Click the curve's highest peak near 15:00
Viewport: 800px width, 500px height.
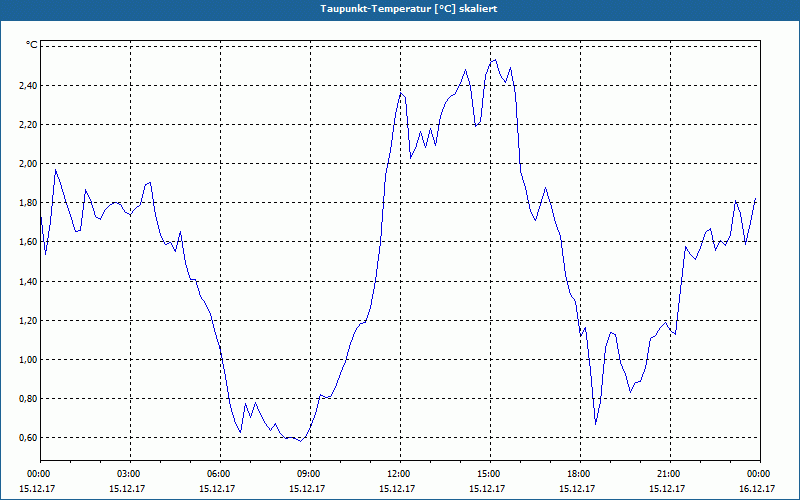click(x=494, y=60)
